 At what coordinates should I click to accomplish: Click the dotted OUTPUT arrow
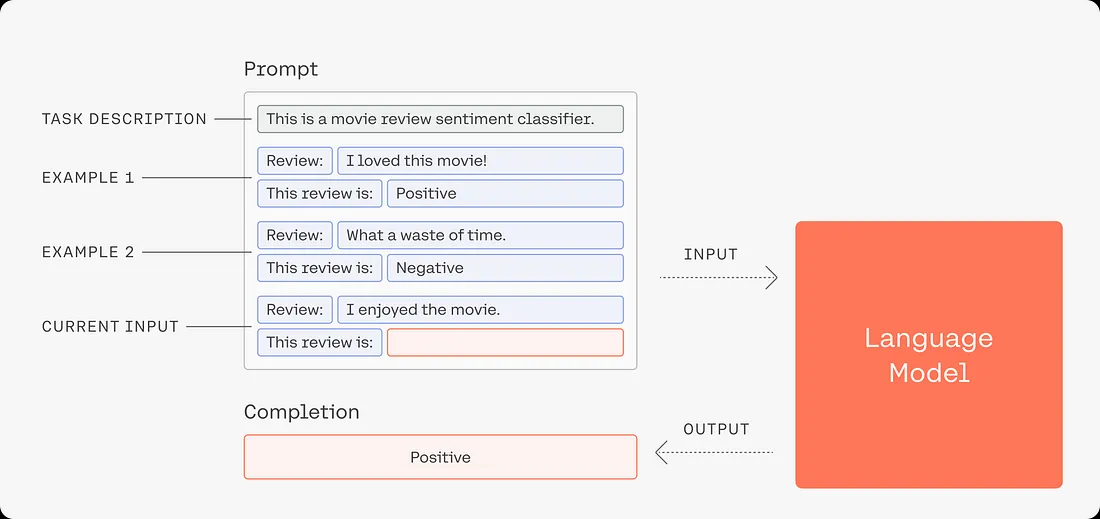pos(714,453)
